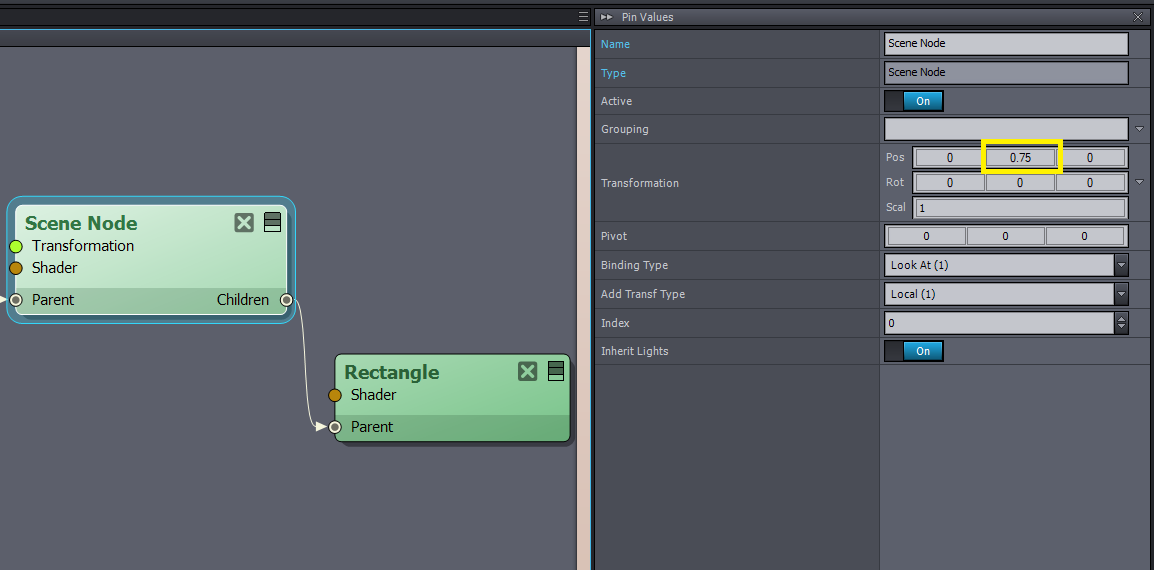
Task: Click the vertical scrollbar of the graph
Action: coord(583,309)
